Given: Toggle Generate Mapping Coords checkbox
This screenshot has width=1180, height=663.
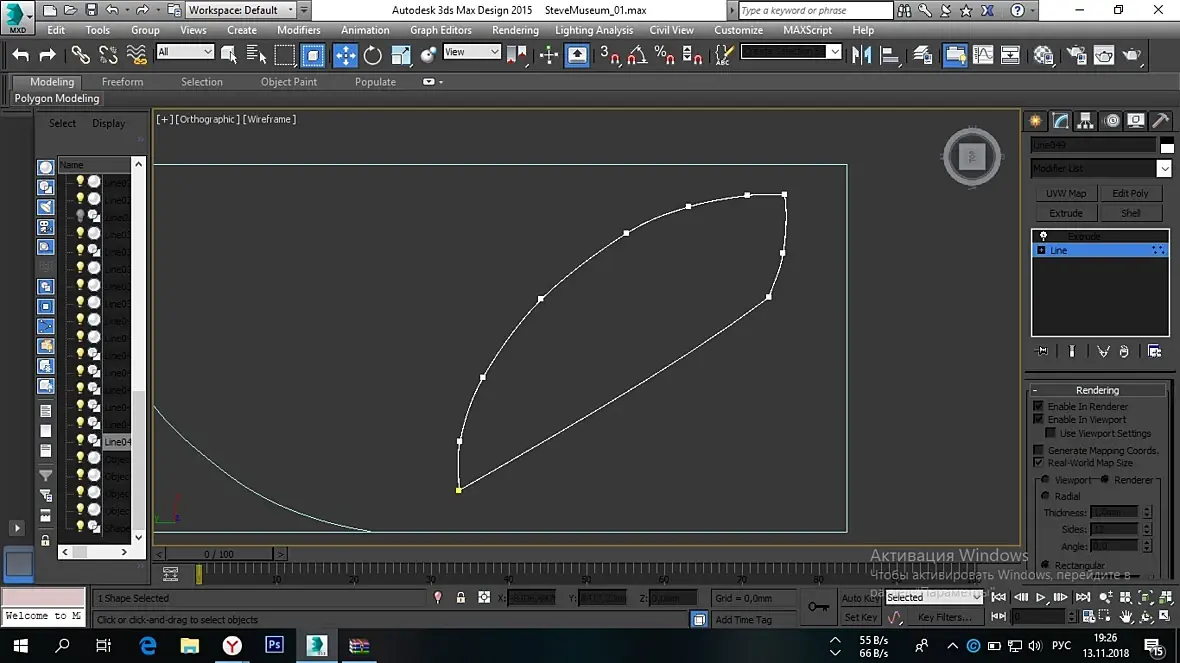Looking at the screenshot, I should pyautogui.click(x=1038, y=450).
